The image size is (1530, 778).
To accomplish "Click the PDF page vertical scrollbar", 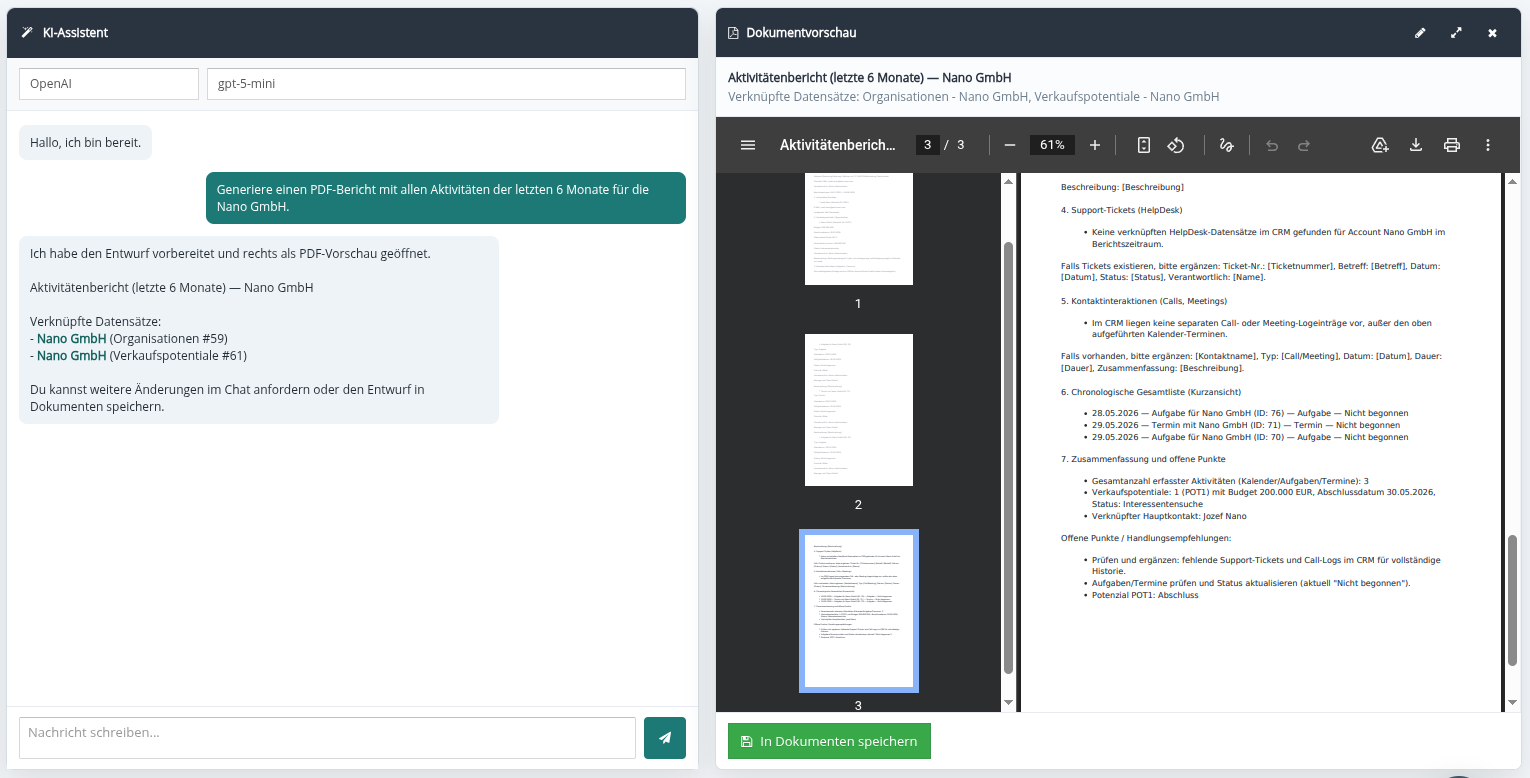I will coord(1512,600).
